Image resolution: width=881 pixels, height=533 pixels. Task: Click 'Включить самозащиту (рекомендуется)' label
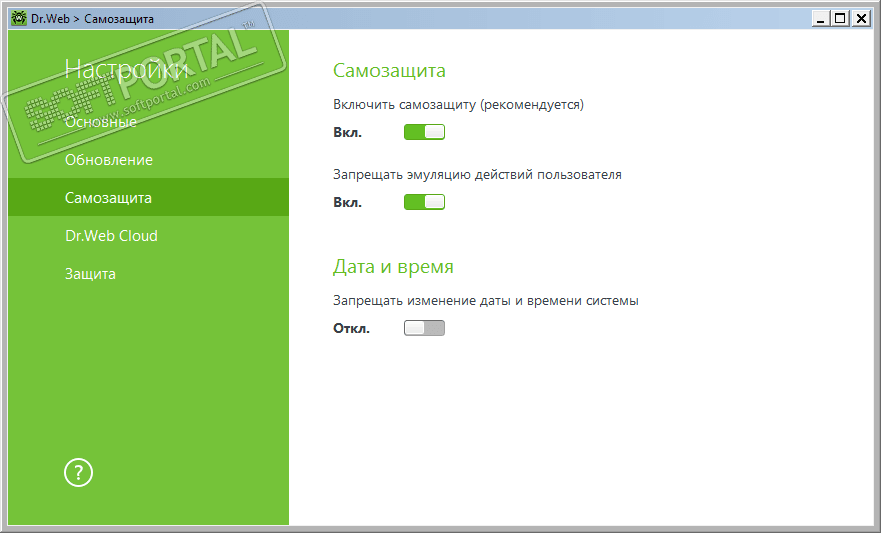pos(458,104)
